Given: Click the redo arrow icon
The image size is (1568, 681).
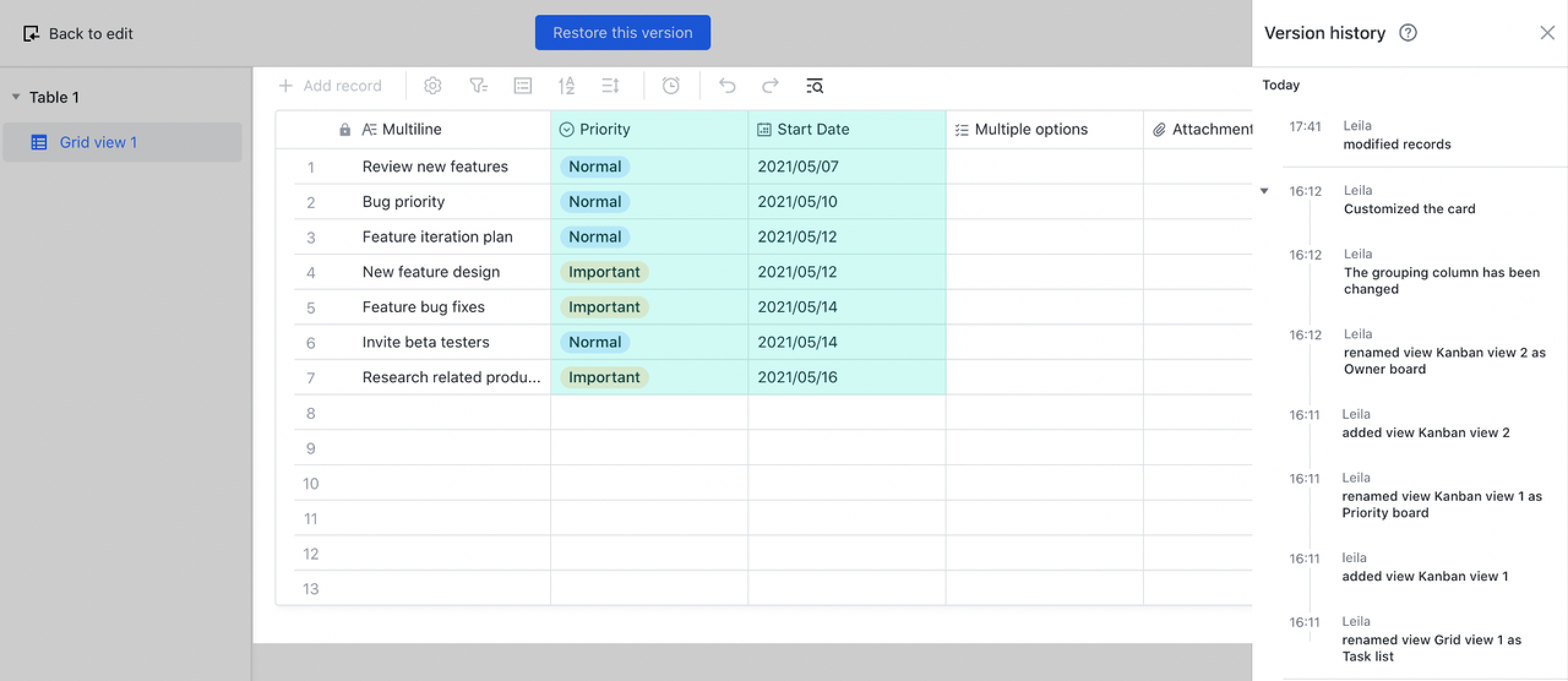Looking at the screenshot, I should (x=770, y=86).
